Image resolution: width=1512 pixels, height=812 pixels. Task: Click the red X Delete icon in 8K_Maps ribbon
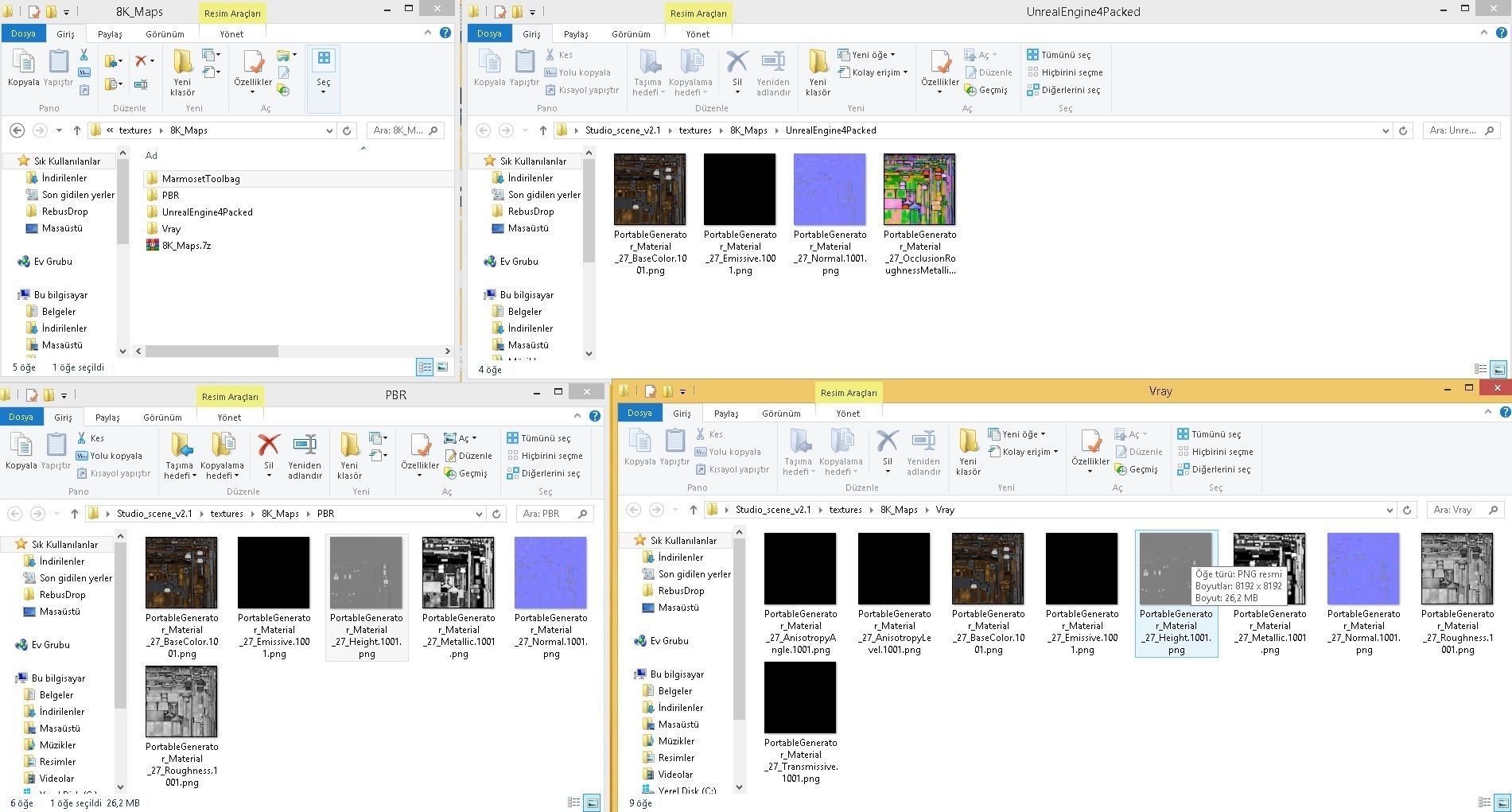coord(142,60)
